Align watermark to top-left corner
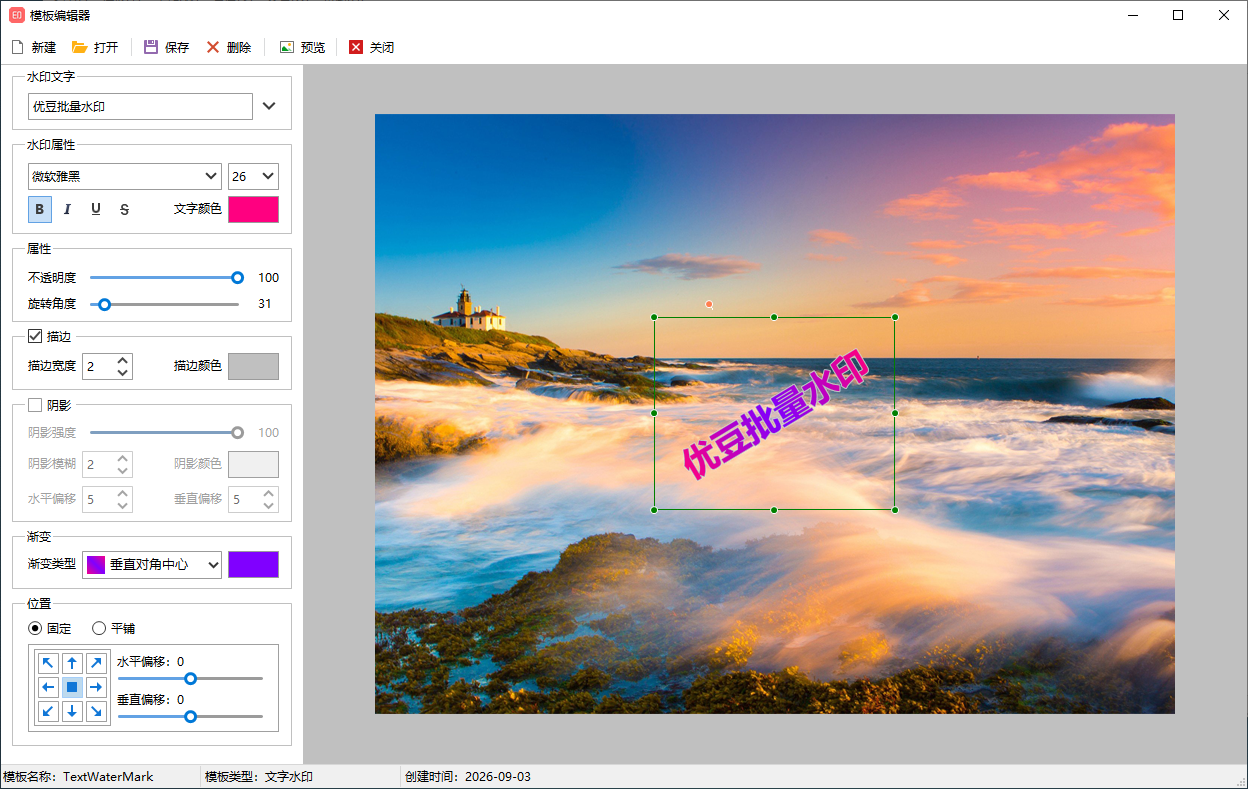 click(48, 663)
